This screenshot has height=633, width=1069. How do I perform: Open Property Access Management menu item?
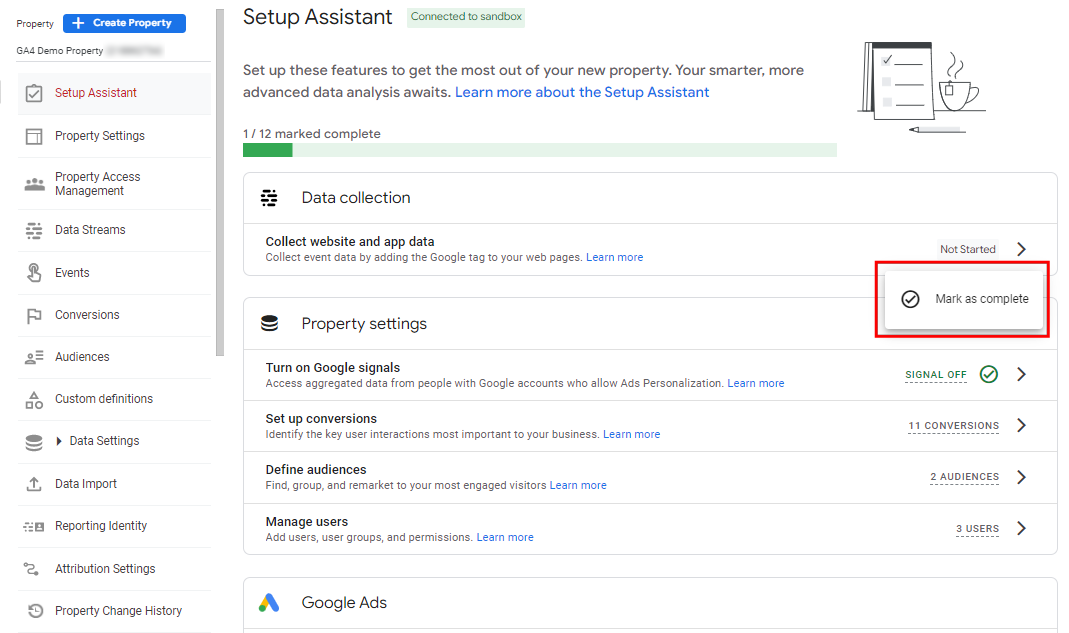tap(115, 184)
